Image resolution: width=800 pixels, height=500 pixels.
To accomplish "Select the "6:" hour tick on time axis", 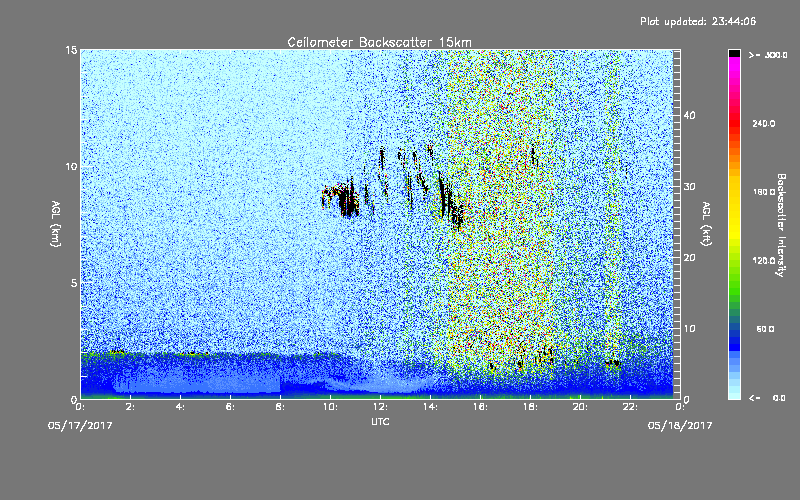I will (231, 407).
